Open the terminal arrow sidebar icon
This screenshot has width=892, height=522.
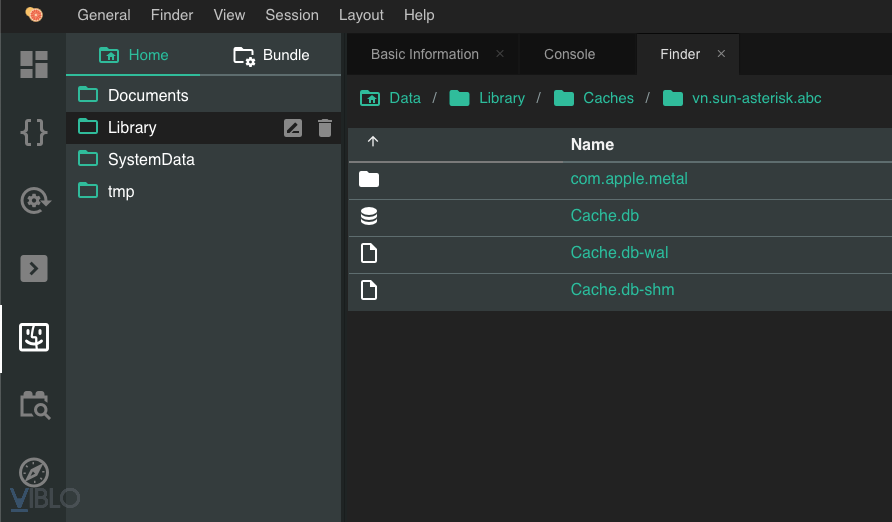34,268
